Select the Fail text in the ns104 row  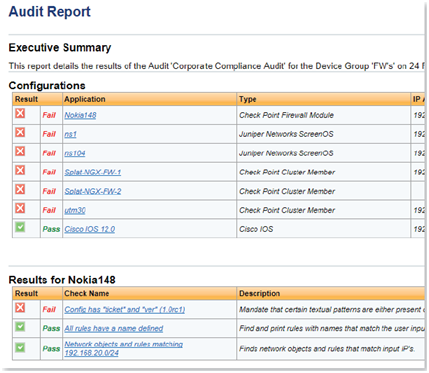click(x=49, y=153)
